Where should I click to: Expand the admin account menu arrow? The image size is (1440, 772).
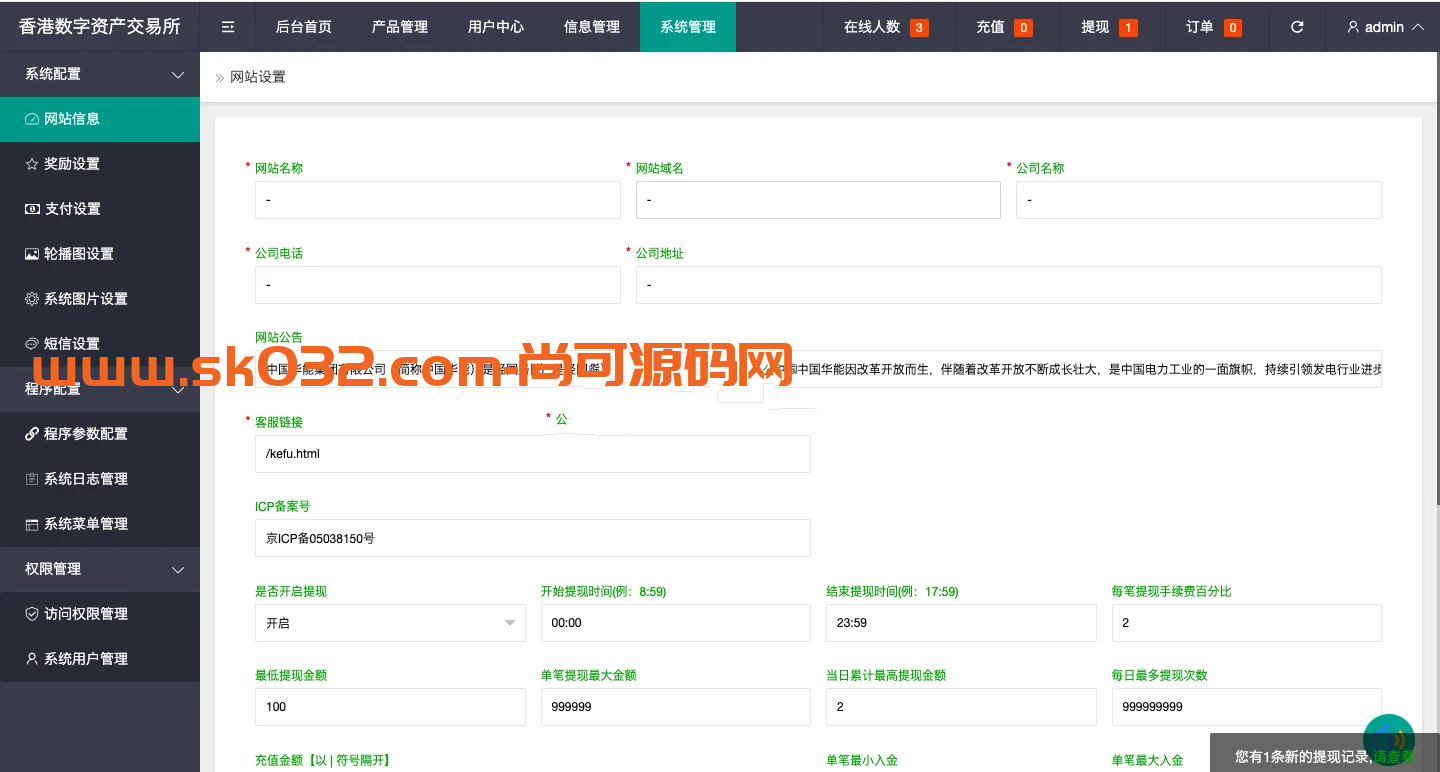click(1417, 27)
